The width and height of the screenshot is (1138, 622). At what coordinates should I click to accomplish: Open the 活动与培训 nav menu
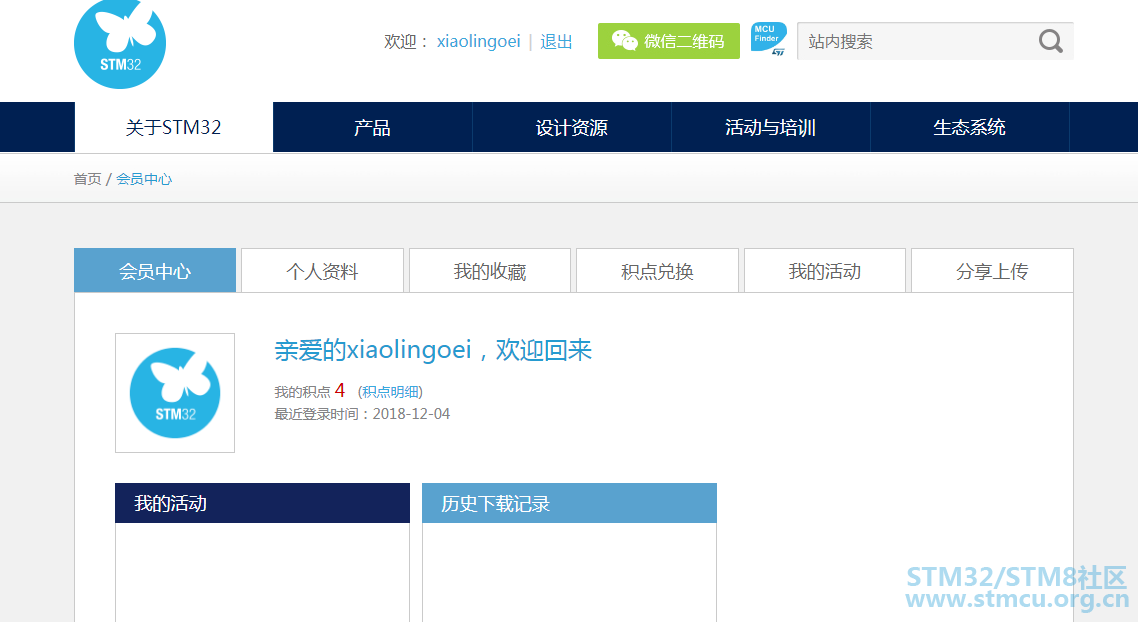[x=770, y=127]
